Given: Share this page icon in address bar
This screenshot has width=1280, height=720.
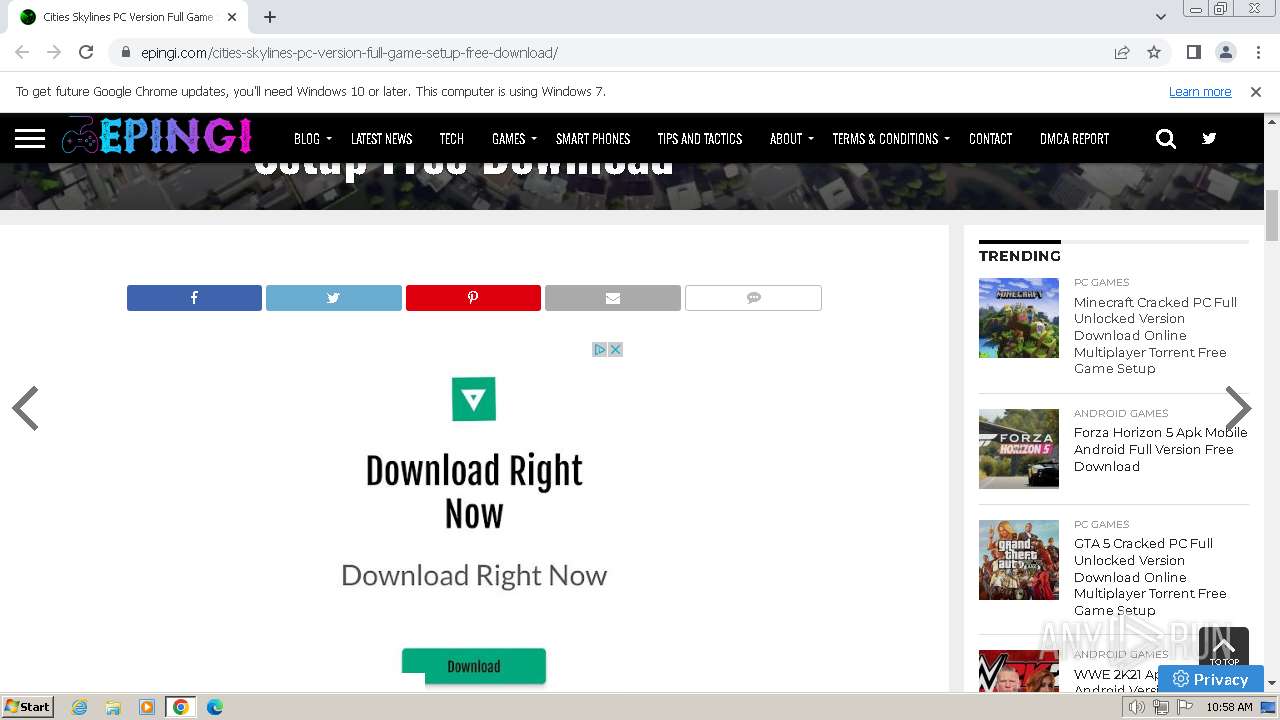Looking at the screenshot, I should [1122, 52].
